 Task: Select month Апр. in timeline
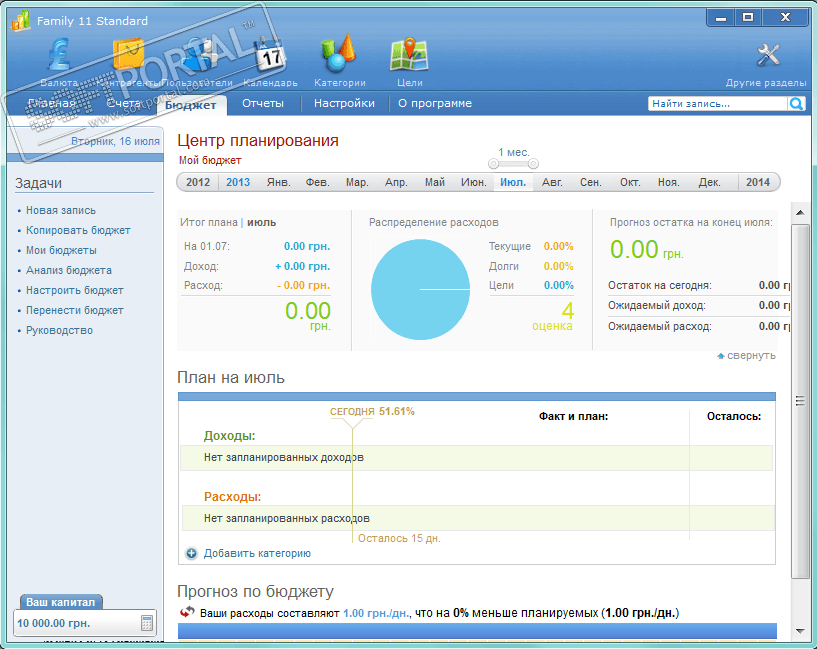(x=396, y=182)
